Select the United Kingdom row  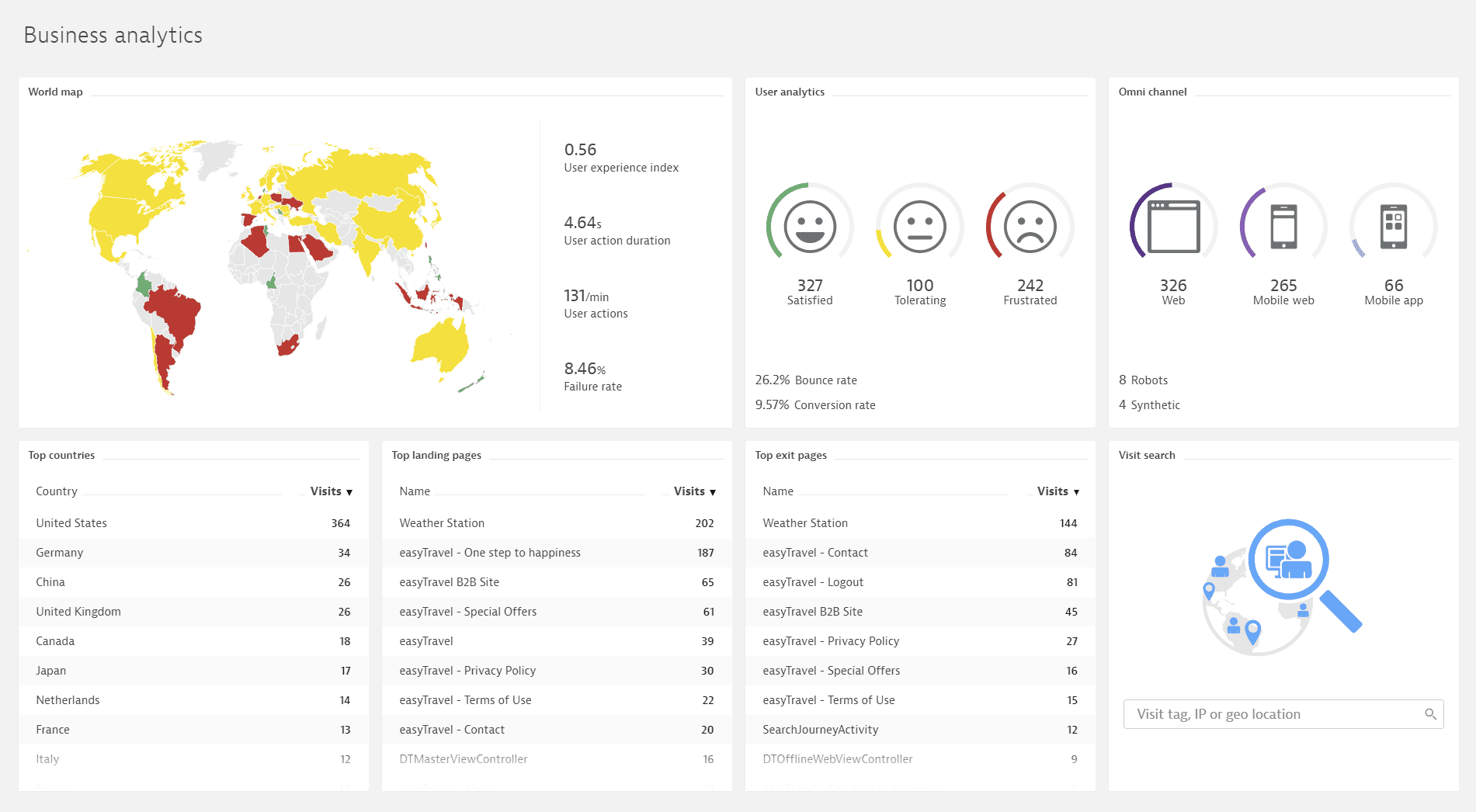pos(193,612)
